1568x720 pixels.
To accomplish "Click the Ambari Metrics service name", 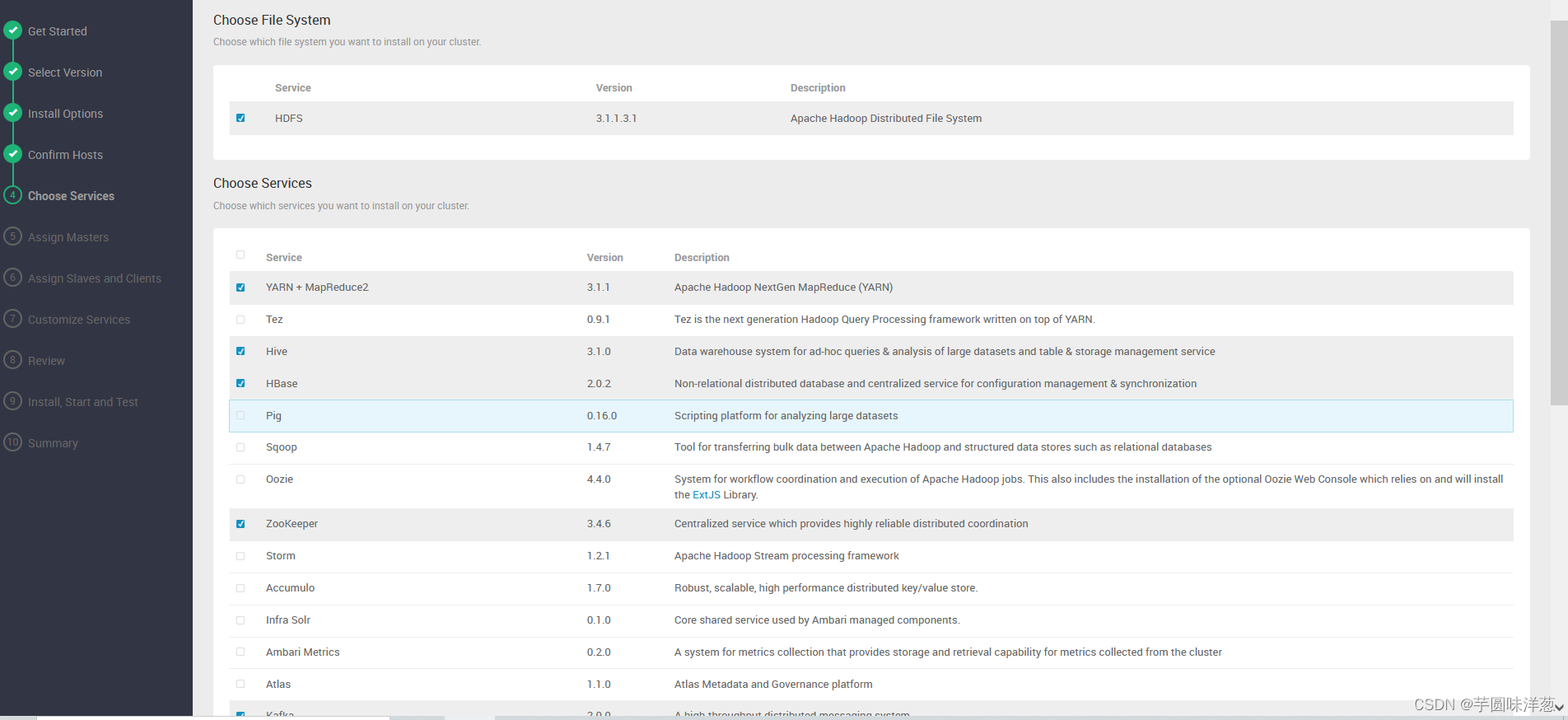I will [x=302, y=652].
